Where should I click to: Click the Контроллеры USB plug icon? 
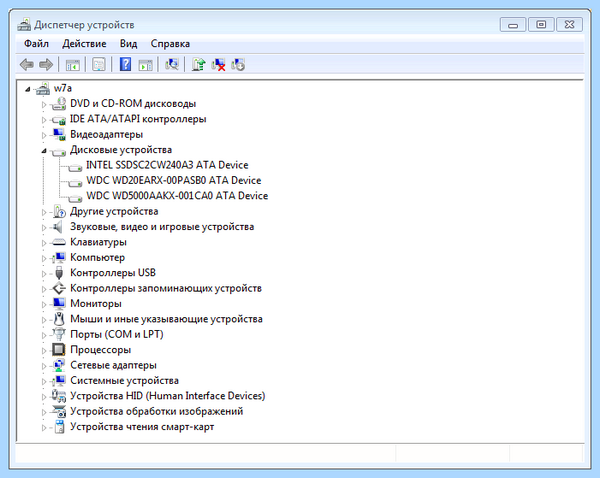point(59,273)
